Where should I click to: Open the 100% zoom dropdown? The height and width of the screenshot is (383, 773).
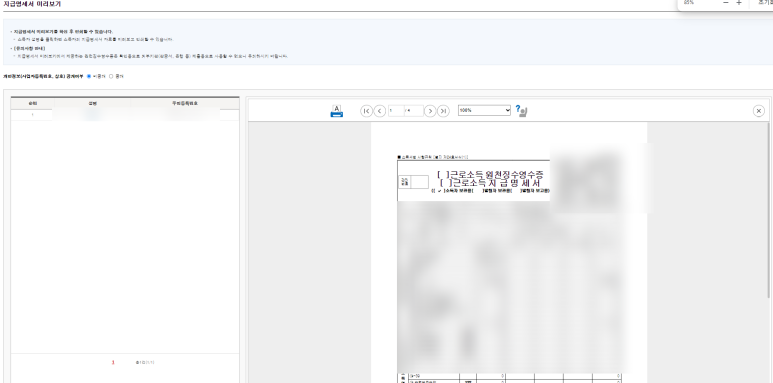click(484, 110)
